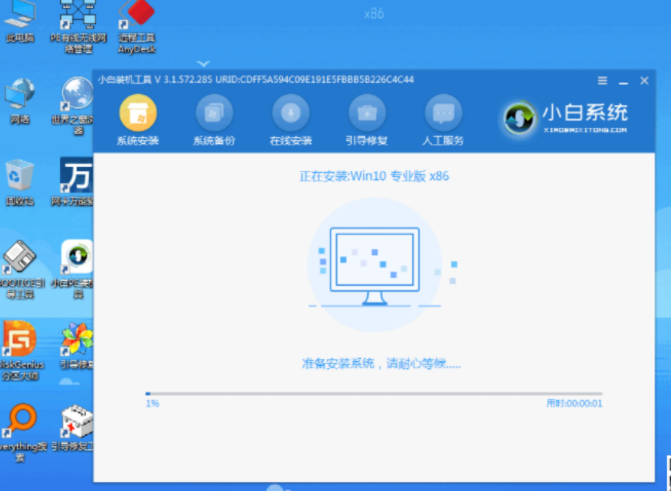Open PE有线无线网络管理 desktop icon
This screenshot has height=491, width=671.
click(78, 27)
